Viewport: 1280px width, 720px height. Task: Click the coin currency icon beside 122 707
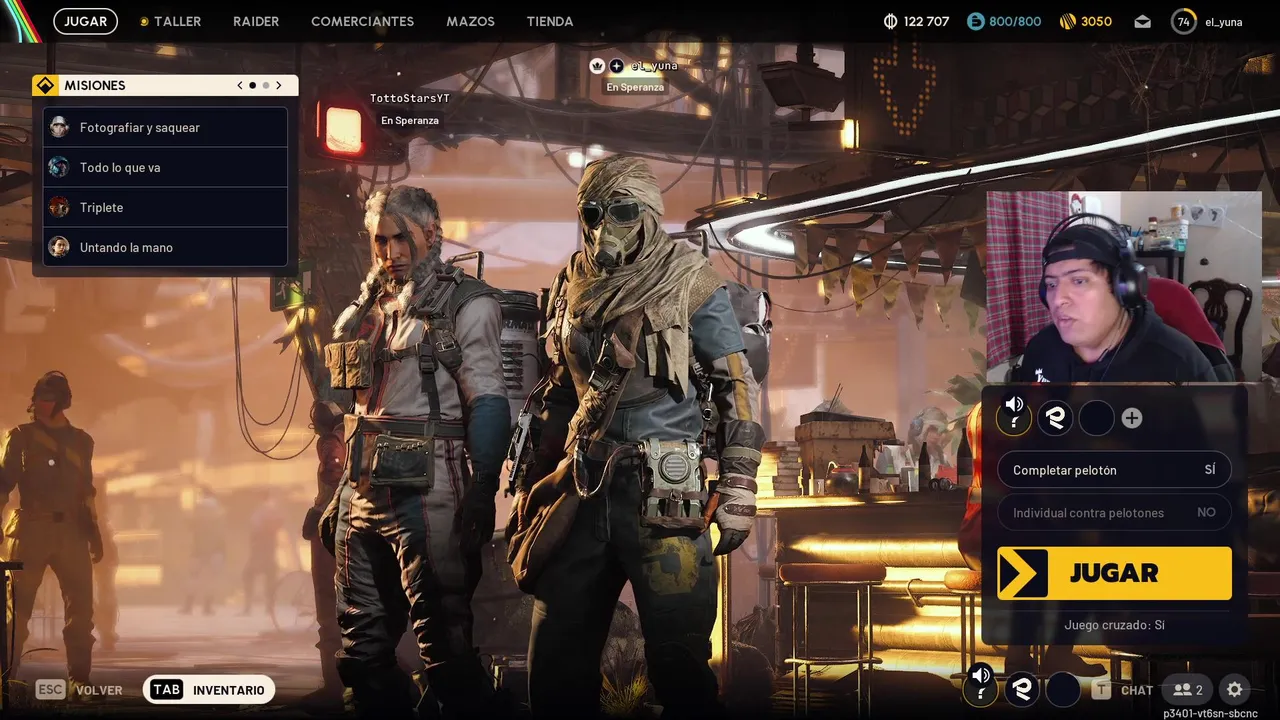coord(891,21)
